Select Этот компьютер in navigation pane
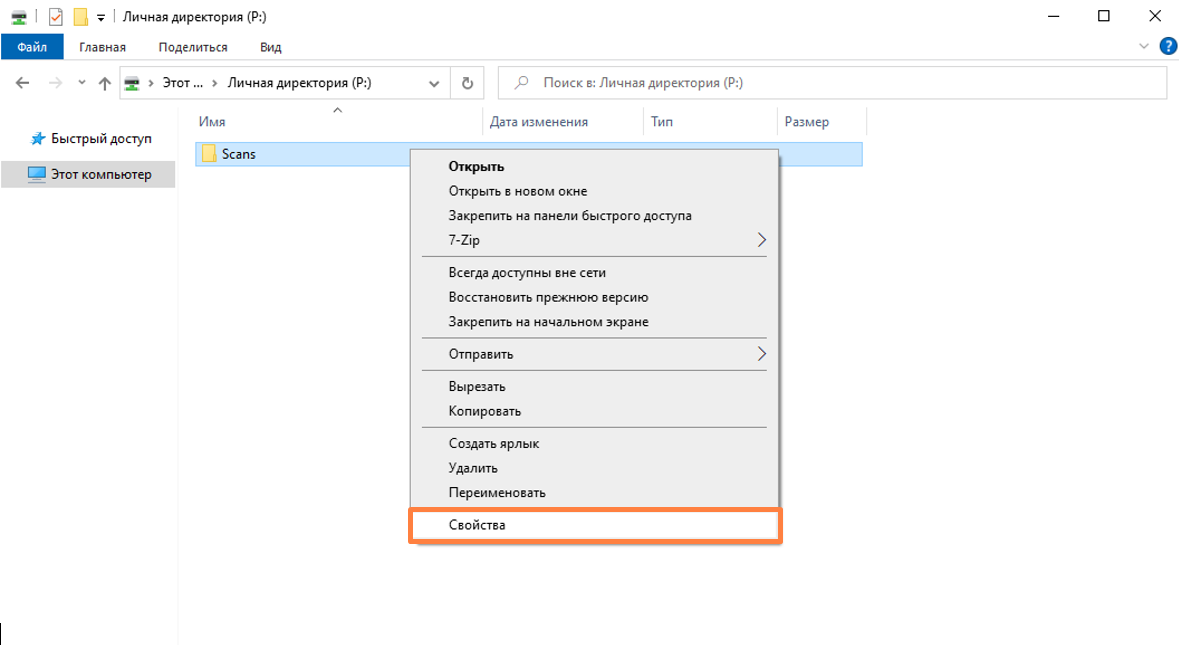The height and width of the screenshot is (645, 1179). (x=100, y=174)
